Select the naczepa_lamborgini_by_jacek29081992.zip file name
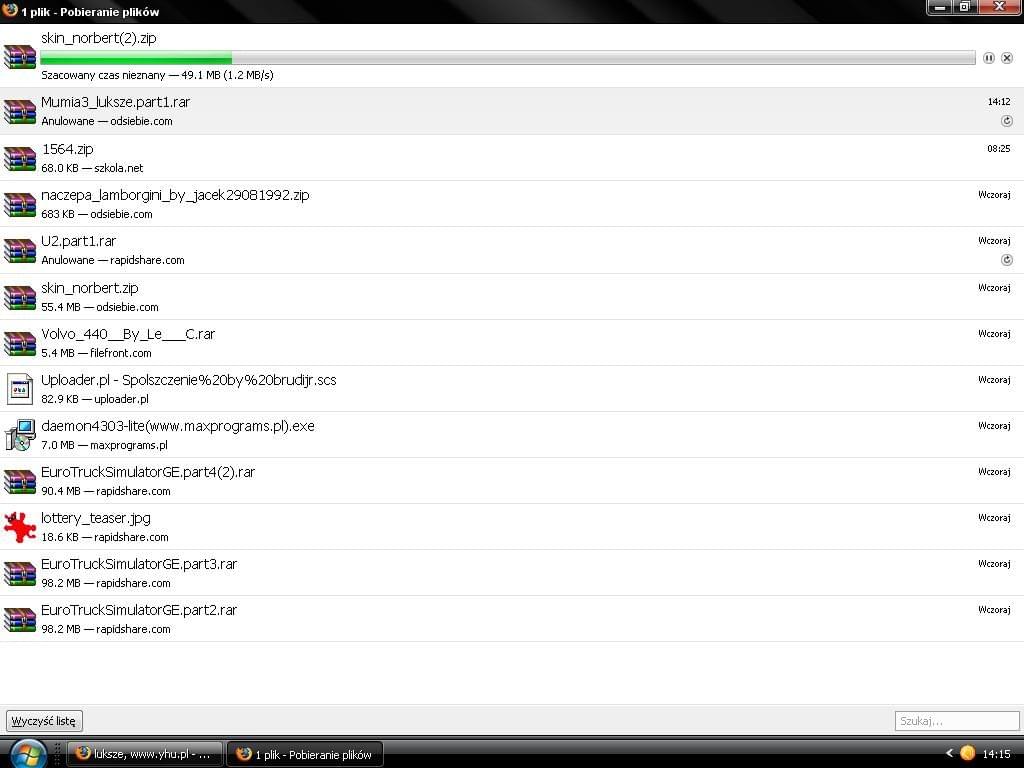The height and width of the screenshot is (768, 1024). coord(175,195)
